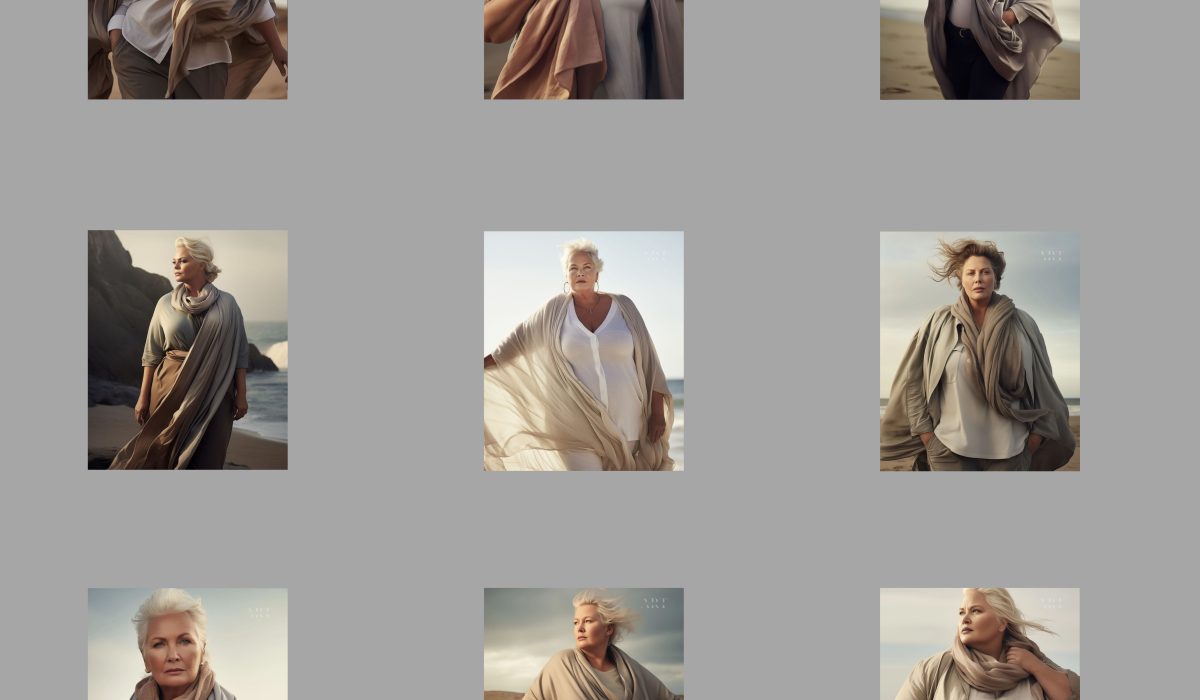This screenshot has height=700, width=1200.
Task: Select the photo of woman in white blouse
Action: (583, 350)
